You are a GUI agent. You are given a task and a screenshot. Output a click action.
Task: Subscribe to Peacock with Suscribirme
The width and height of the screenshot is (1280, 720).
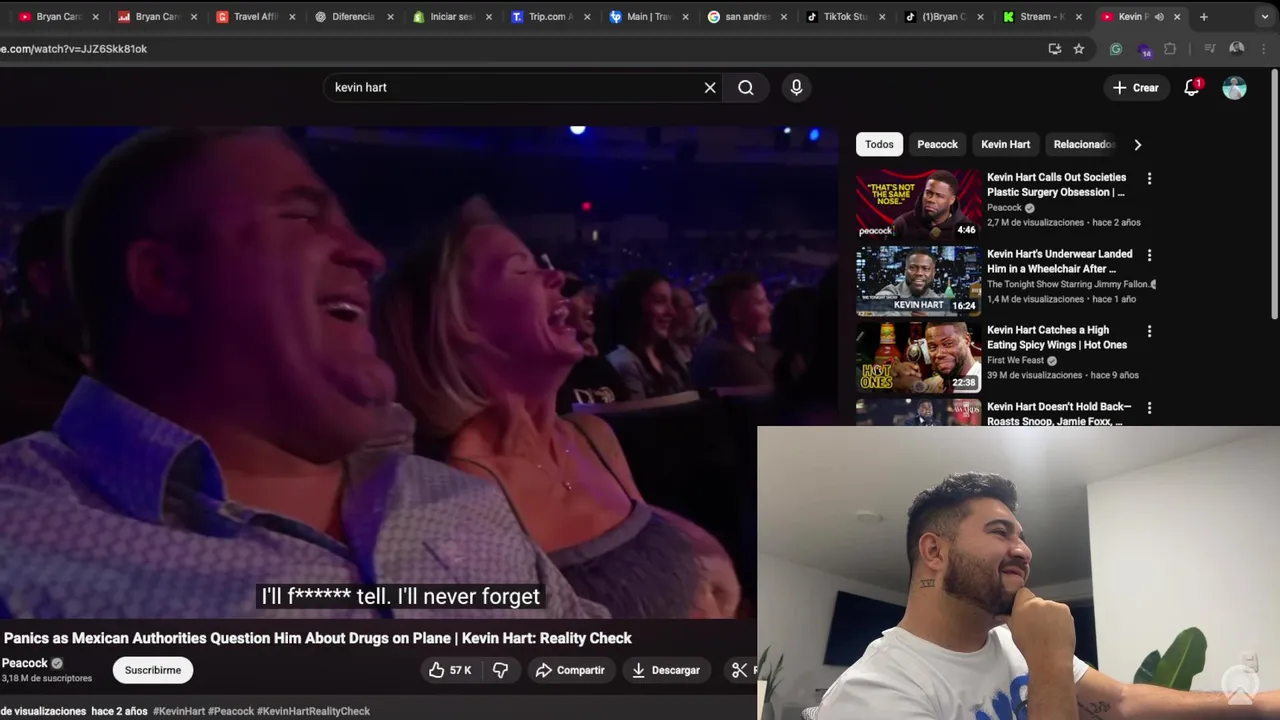(x=153, y=670)
